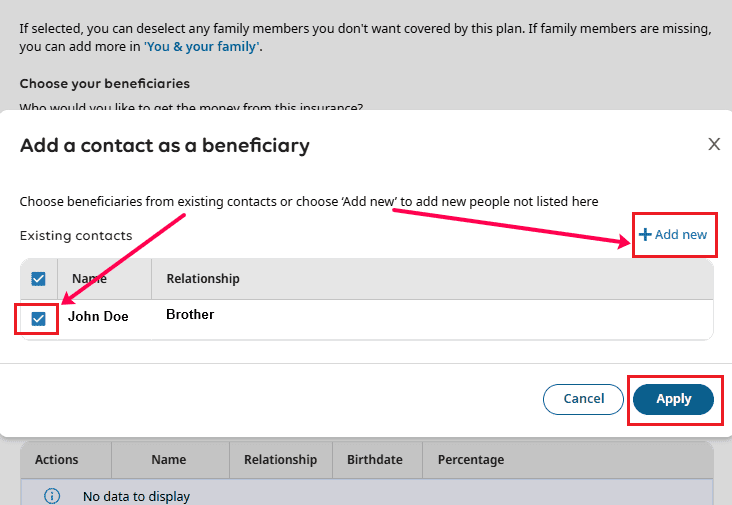732x505 pixels.
Task: Click the Actions column header in the beneficiaries table
Action: coord(56,460)
